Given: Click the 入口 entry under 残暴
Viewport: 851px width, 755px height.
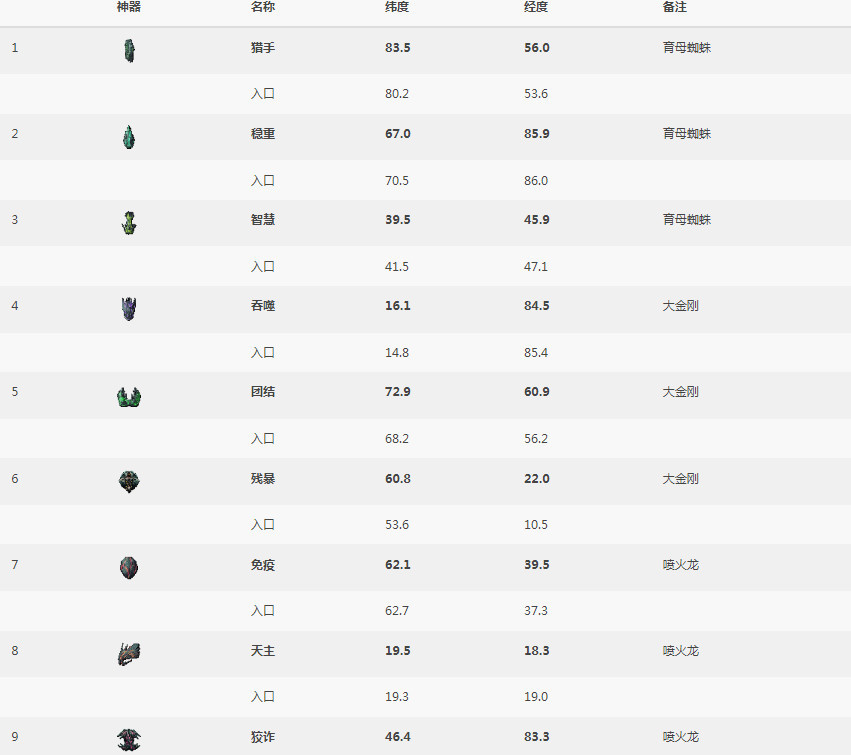Looking at the screenshot, I should [263, 525].
